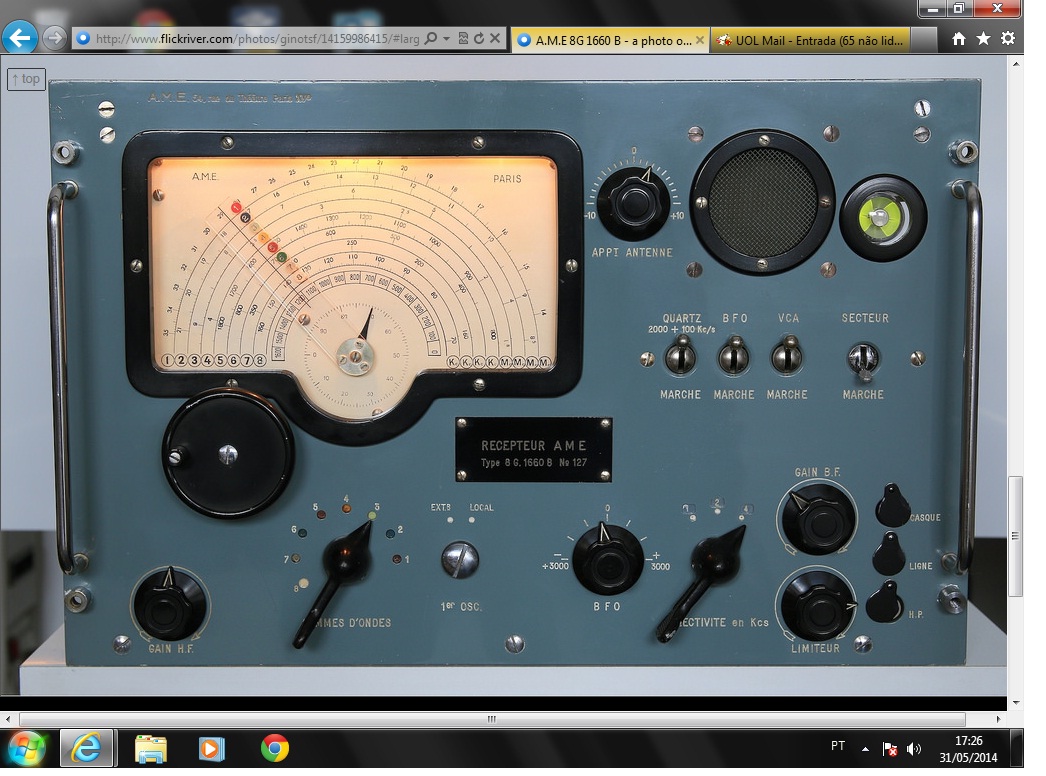The image size is (1046, 776).
Task: Click the browser Forward arrow button
Action: pyautogui.click(x=55, y=38)
